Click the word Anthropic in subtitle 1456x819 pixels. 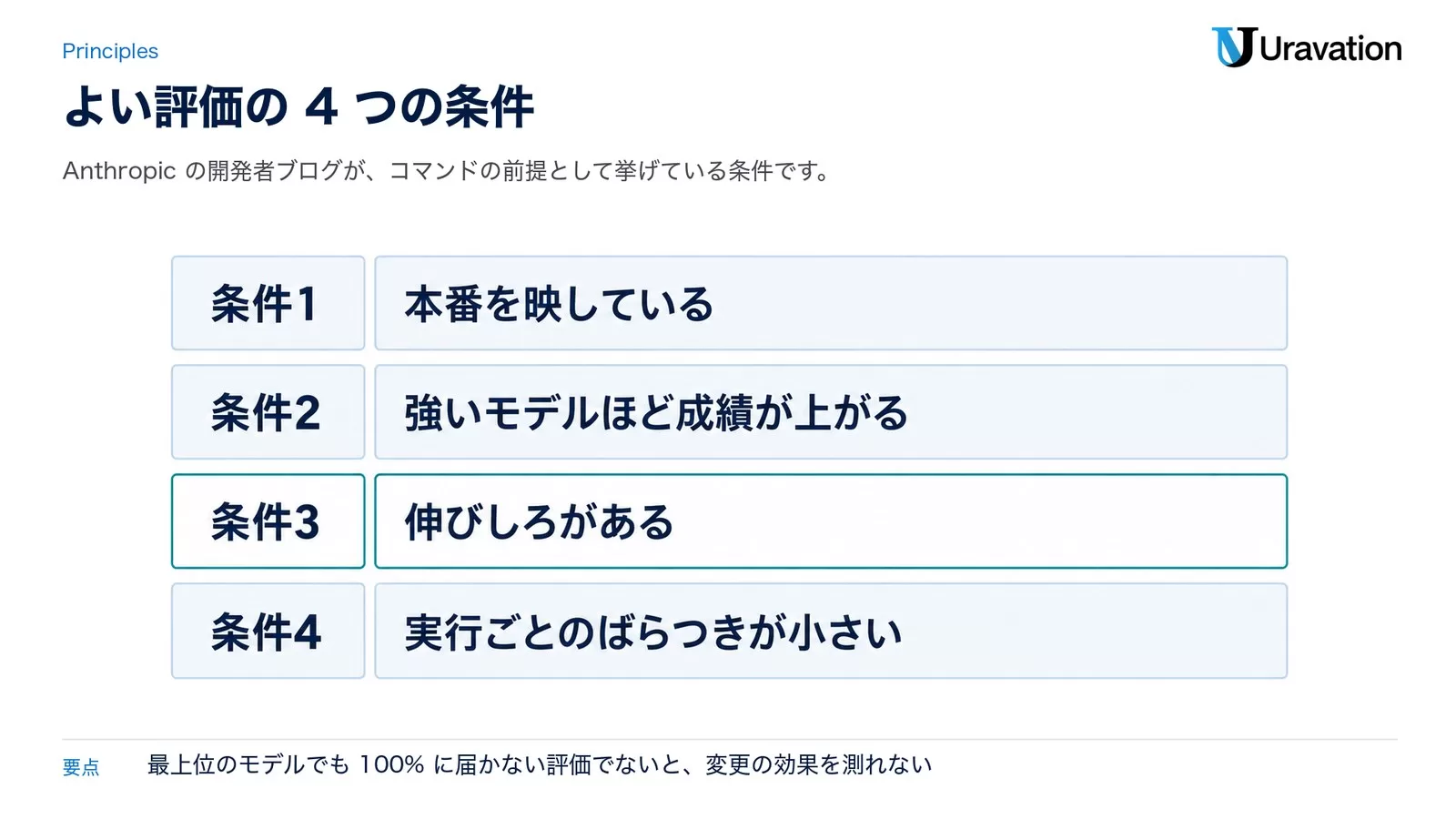[119, 171]
